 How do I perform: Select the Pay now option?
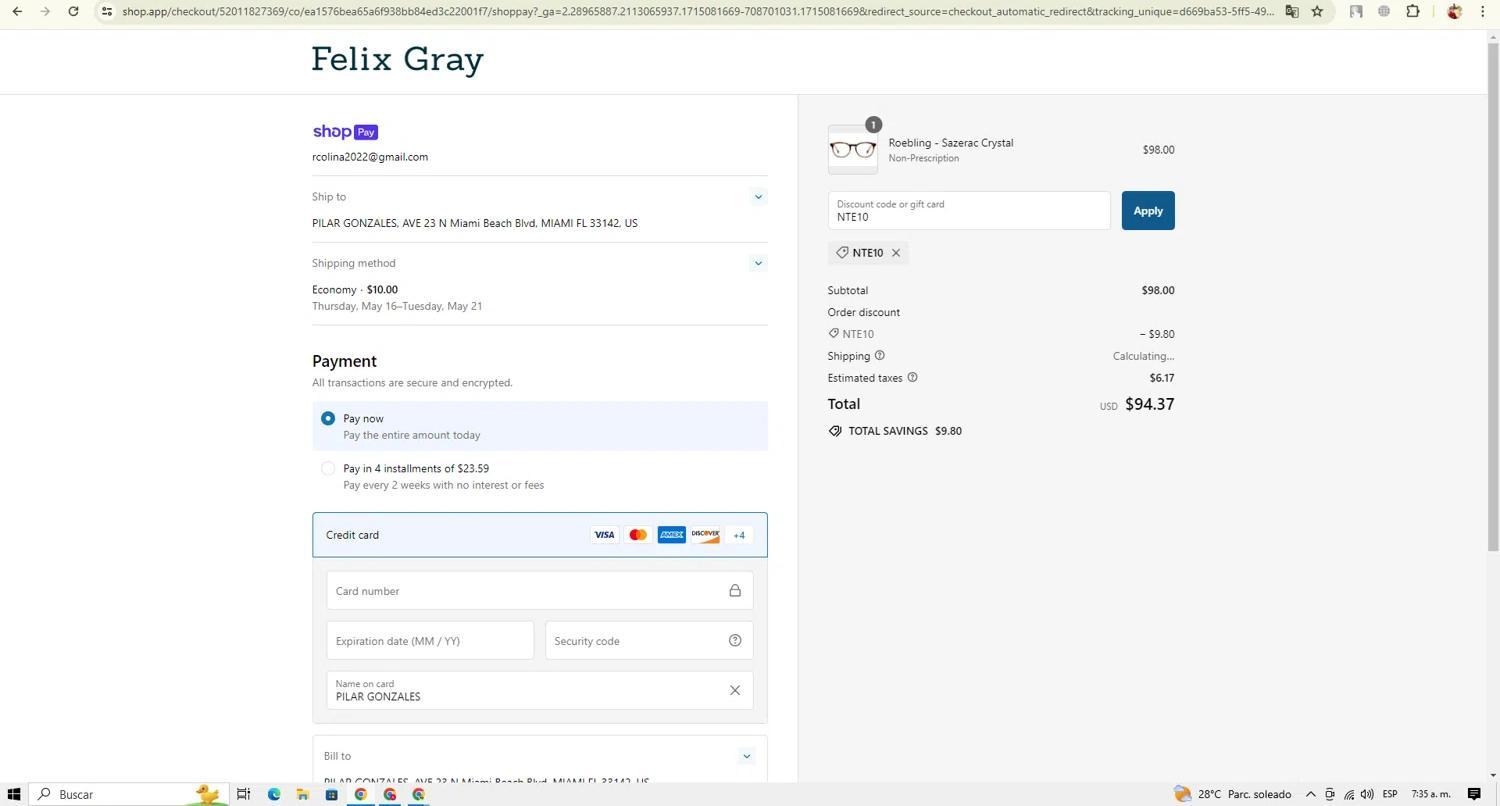(x=540, y=426)
